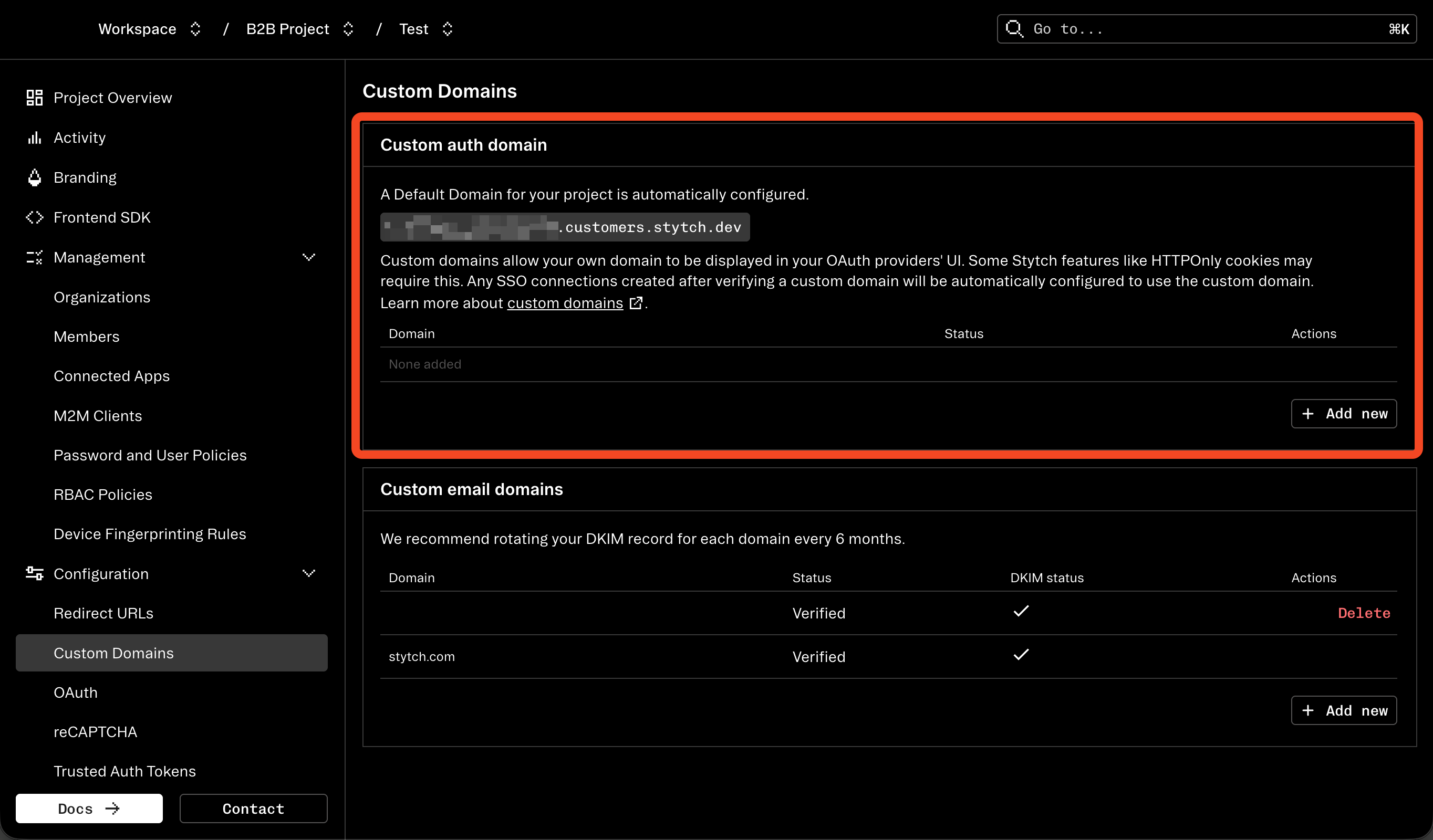Switch to the OAuth sidebar page

[x=76, y=692]
